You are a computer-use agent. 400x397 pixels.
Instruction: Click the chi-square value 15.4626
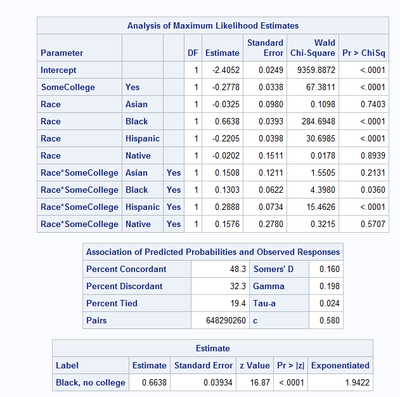320,207
